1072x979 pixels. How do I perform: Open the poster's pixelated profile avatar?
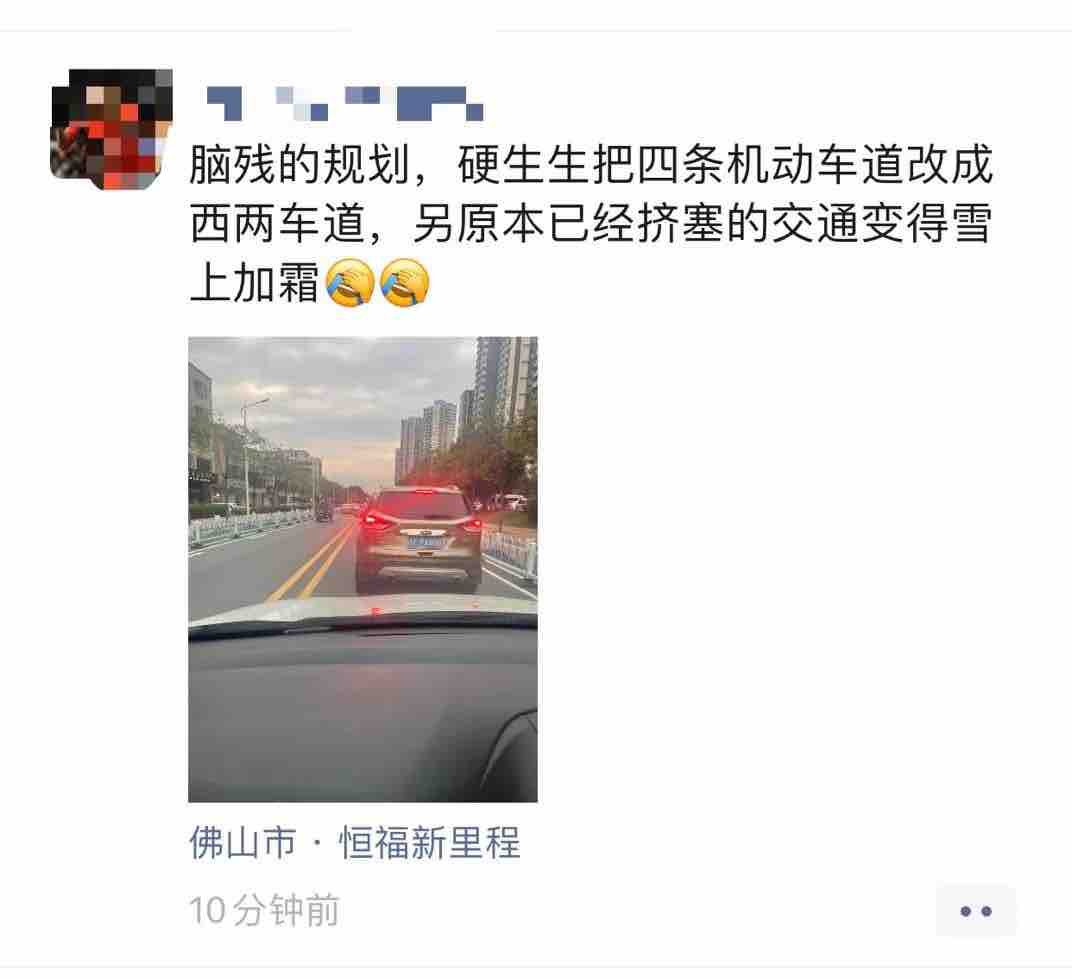[111, 129]
